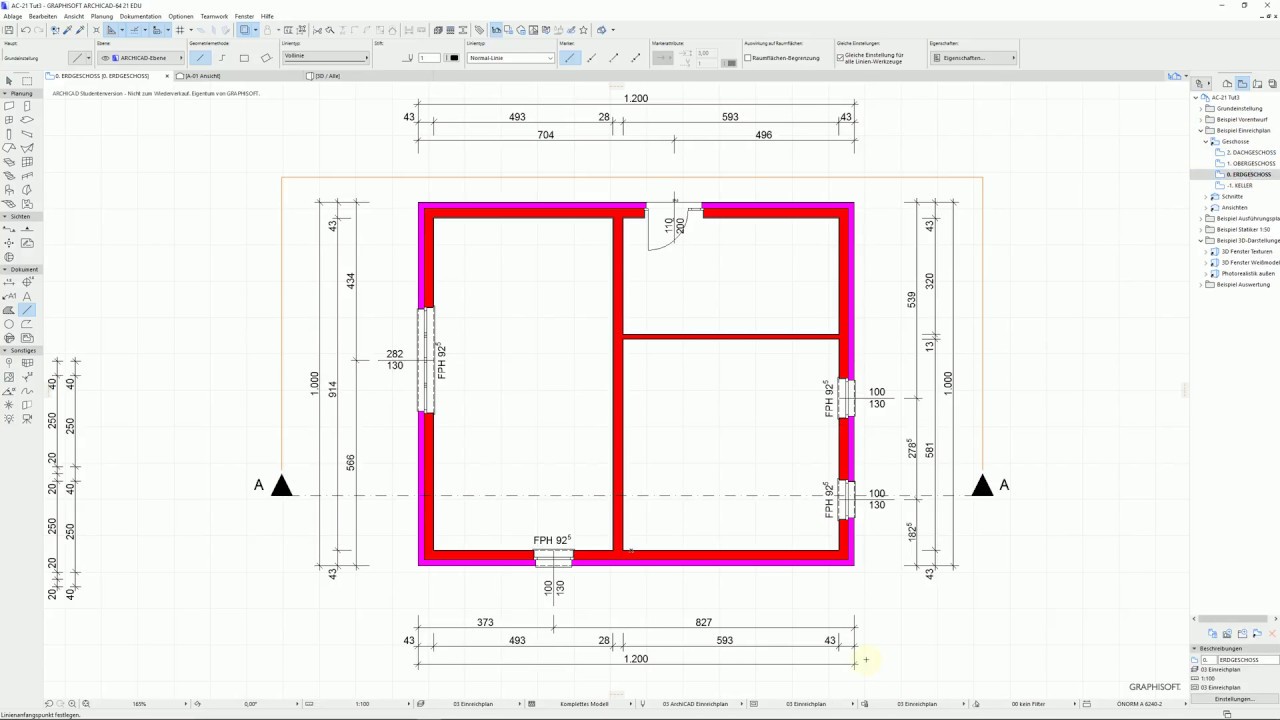Image resolution: width=1280 pixels, height=720 pixels.
Task: Open the Normal-Linie category dropdown
Action: coord(510,58)
